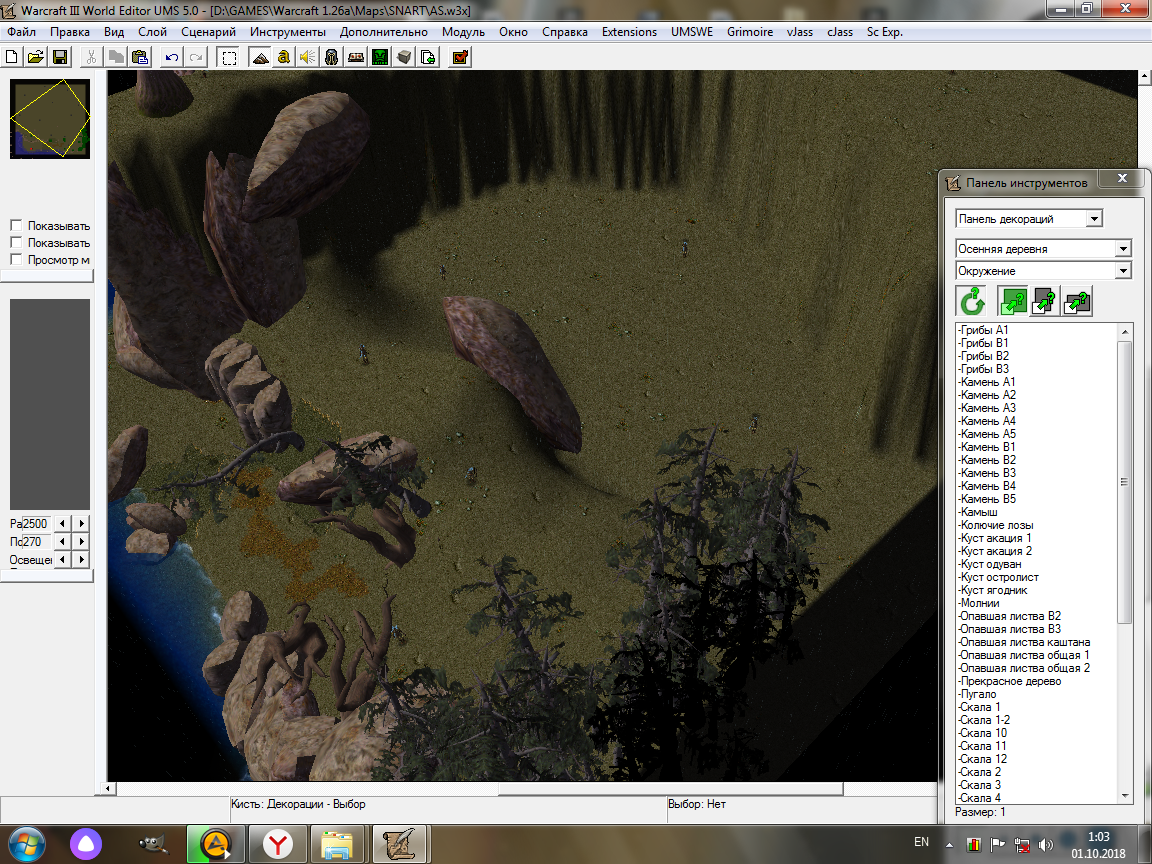Click the doodad list scrollbar thumb

tap(1124, 482)
